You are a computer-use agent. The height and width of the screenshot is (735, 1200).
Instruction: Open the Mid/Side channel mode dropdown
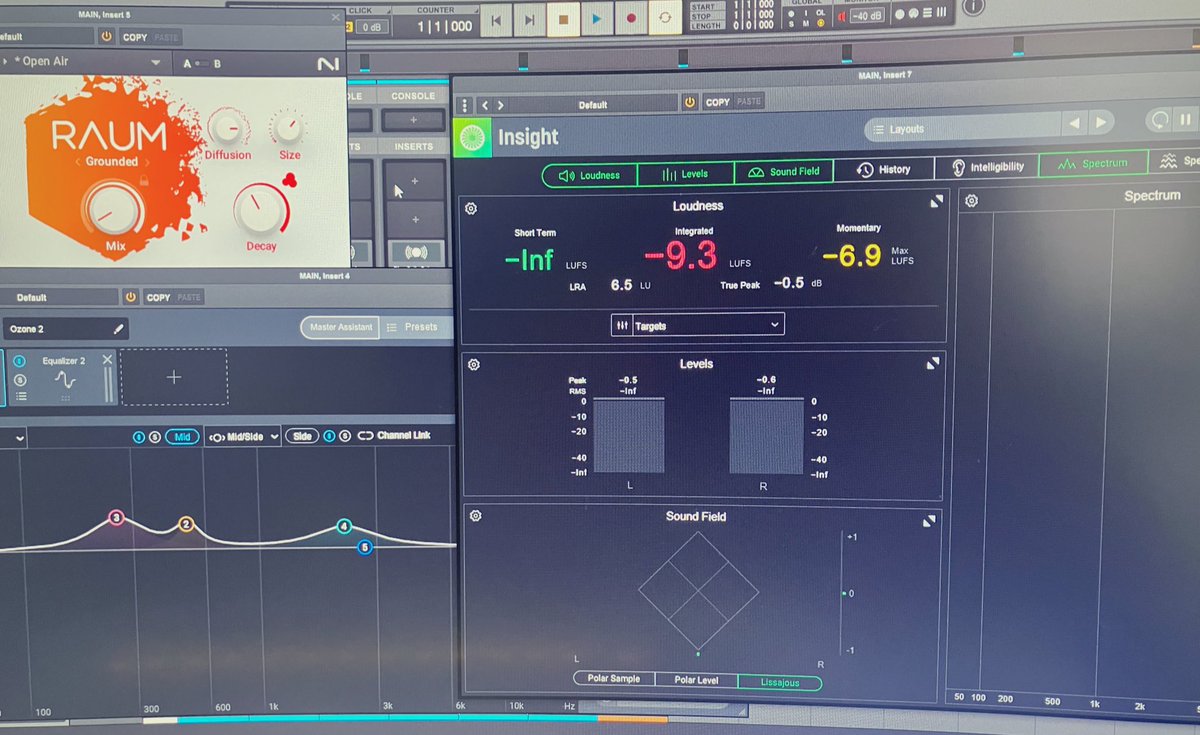(x=243, y=437)
